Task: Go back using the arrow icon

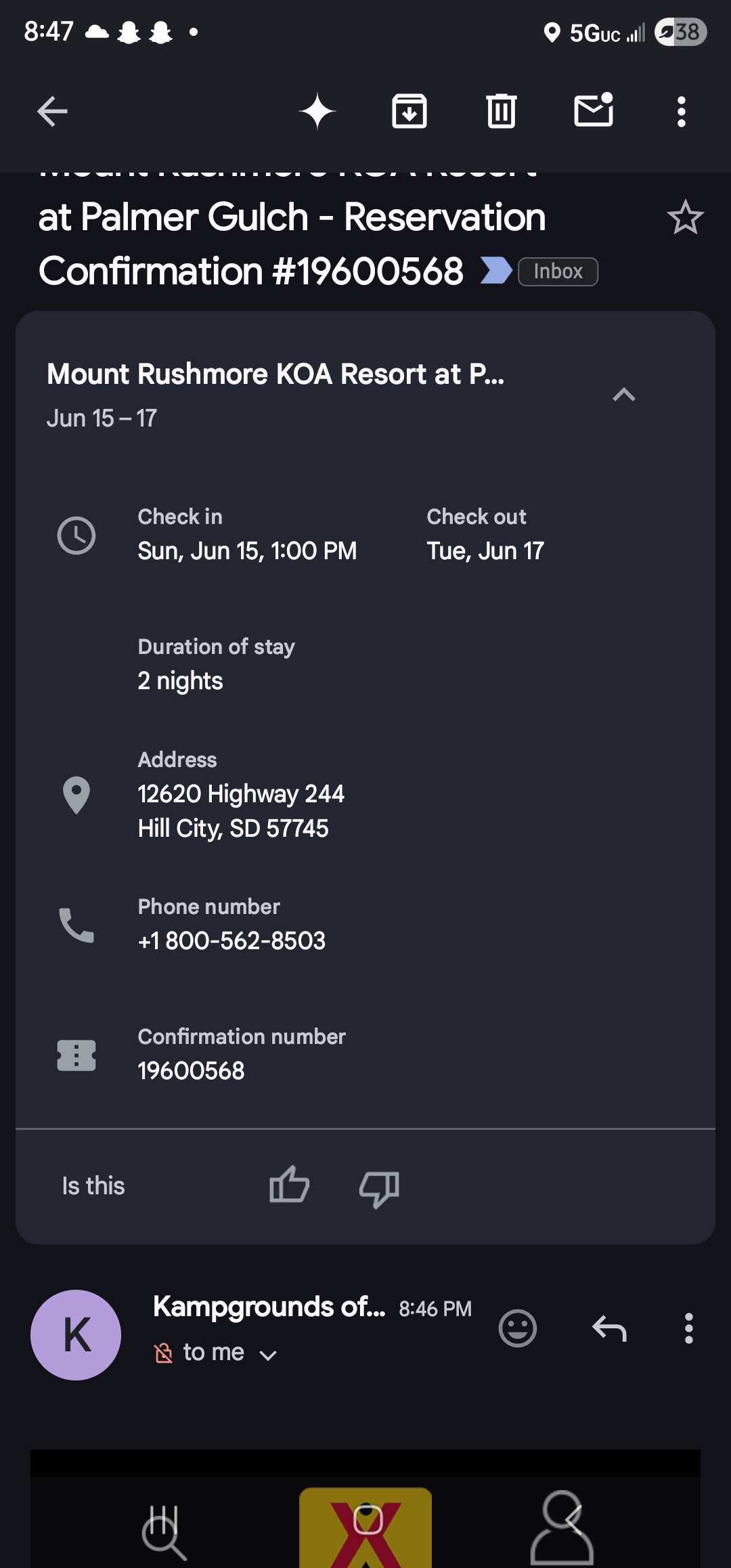Action: click(x=52, y=112)
